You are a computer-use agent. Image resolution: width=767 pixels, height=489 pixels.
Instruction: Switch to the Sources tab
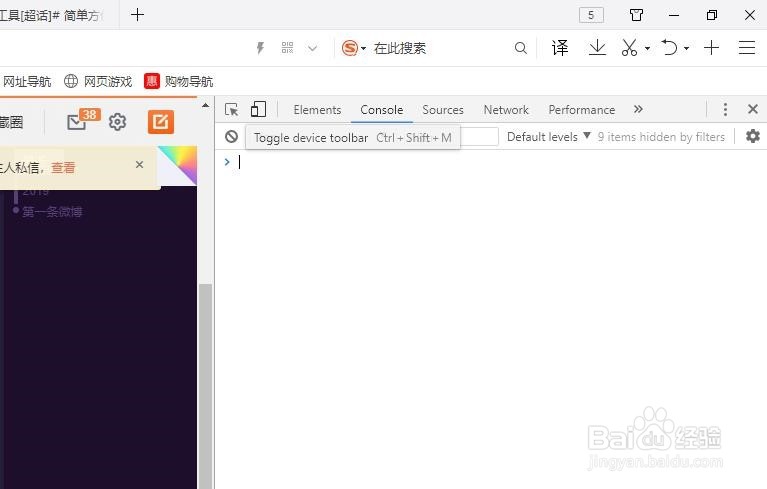click(x=443, y=110)
